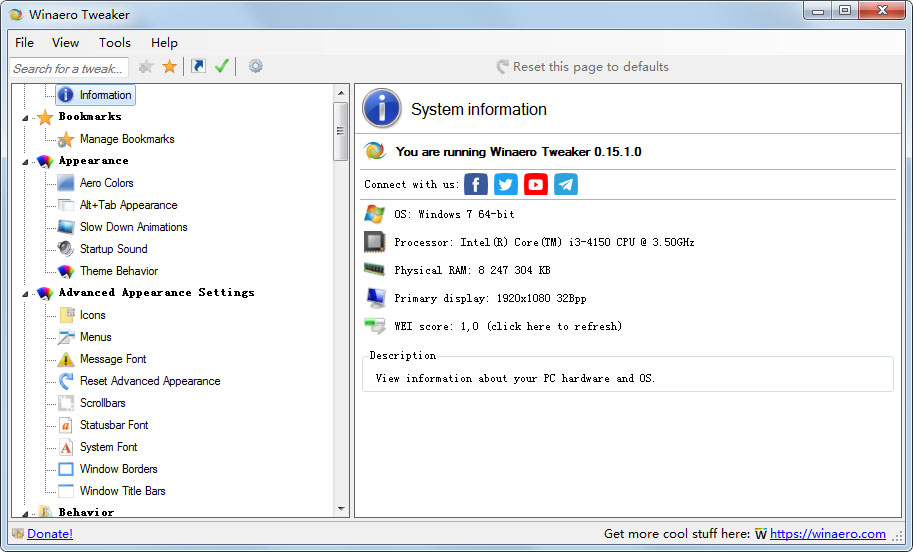The image size is (913, 552).
Task: Open settings via the gear toolbar icon
Action: tap(256, 67)
